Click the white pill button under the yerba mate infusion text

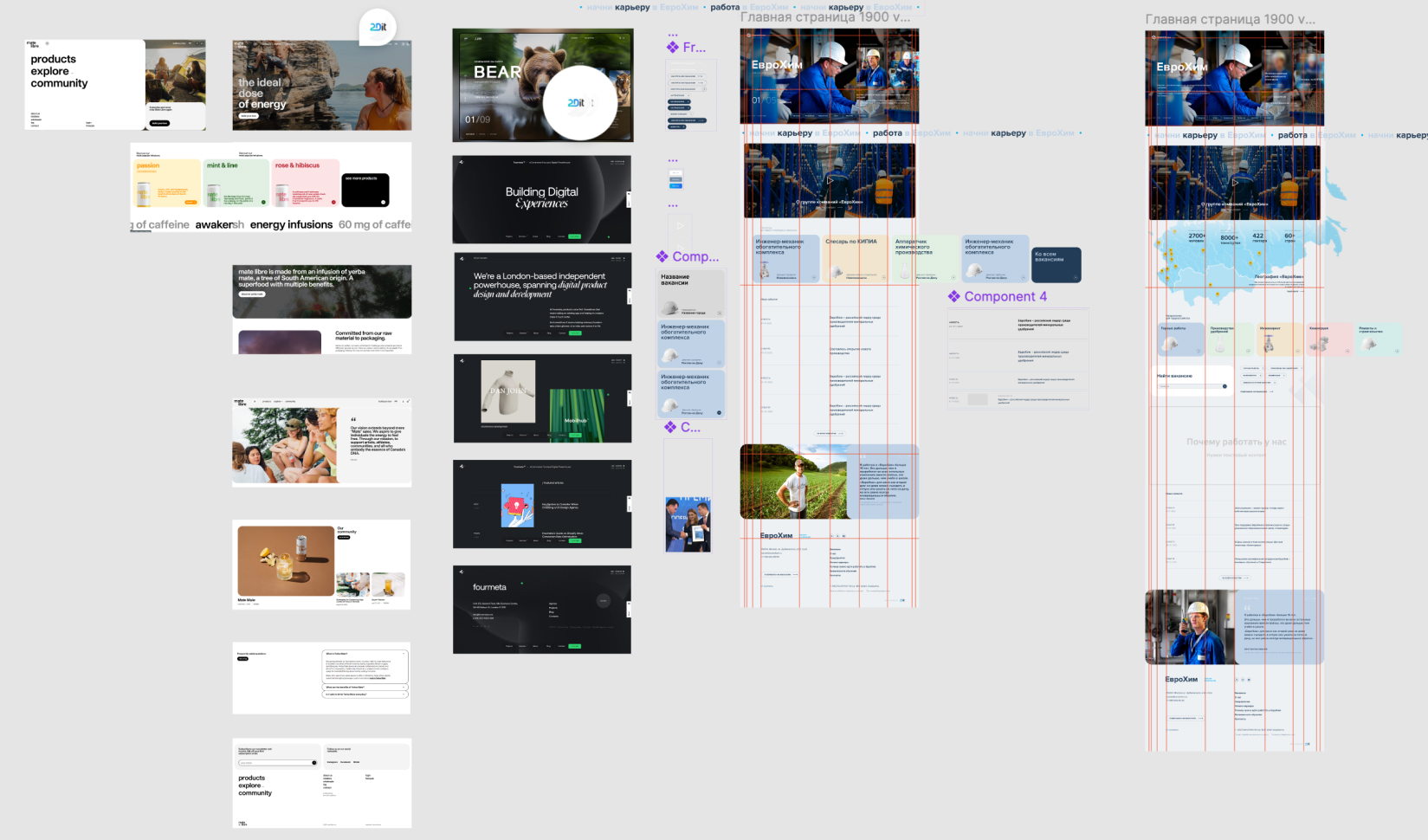(252, 294)
